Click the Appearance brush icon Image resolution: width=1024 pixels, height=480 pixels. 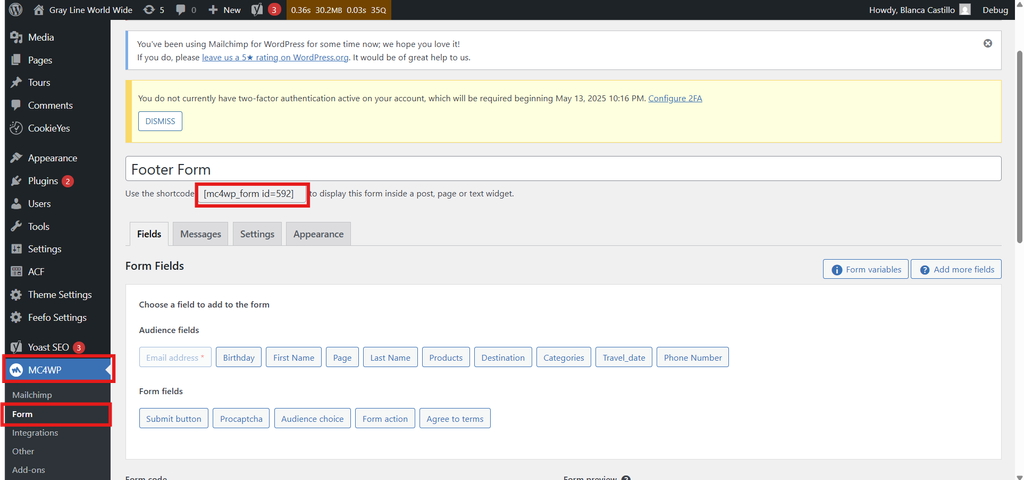[x=17, y=158]
